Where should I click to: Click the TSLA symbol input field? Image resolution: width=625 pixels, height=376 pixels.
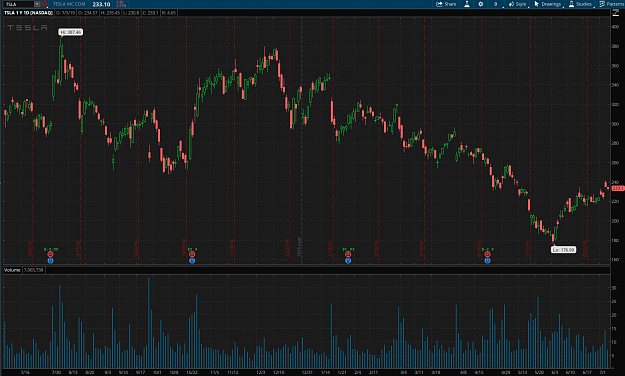pos(19,4)
